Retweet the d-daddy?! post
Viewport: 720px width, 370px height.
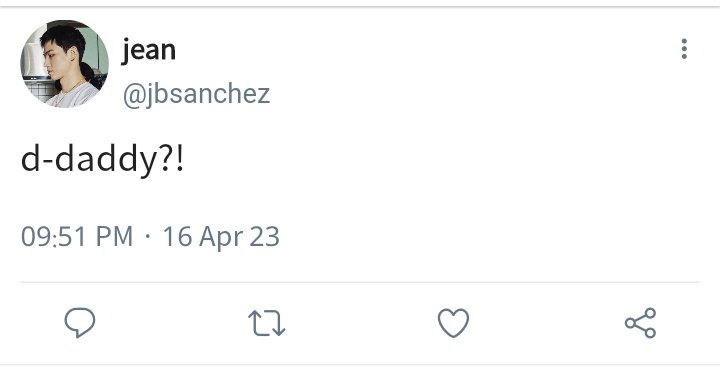(267, 323)
